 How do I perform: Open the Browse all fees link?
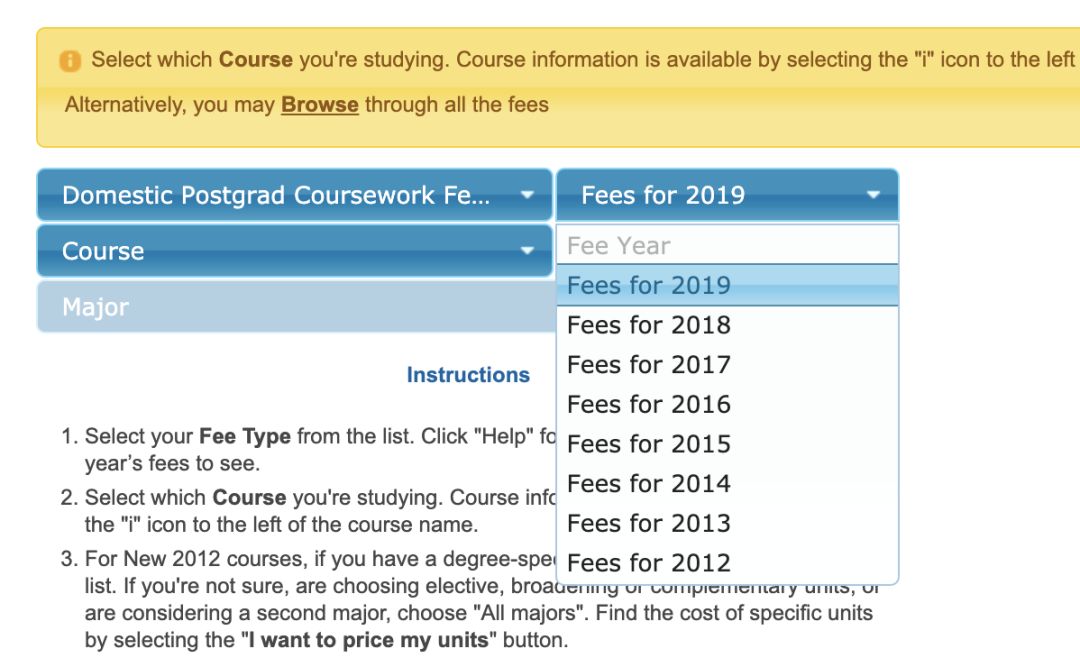tap(320, 105)
